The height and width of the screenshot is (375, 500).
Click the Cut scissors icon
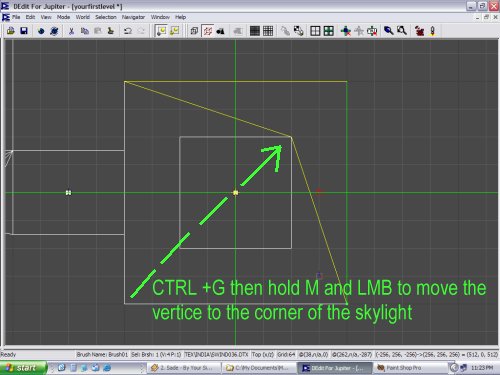point(71,31)
